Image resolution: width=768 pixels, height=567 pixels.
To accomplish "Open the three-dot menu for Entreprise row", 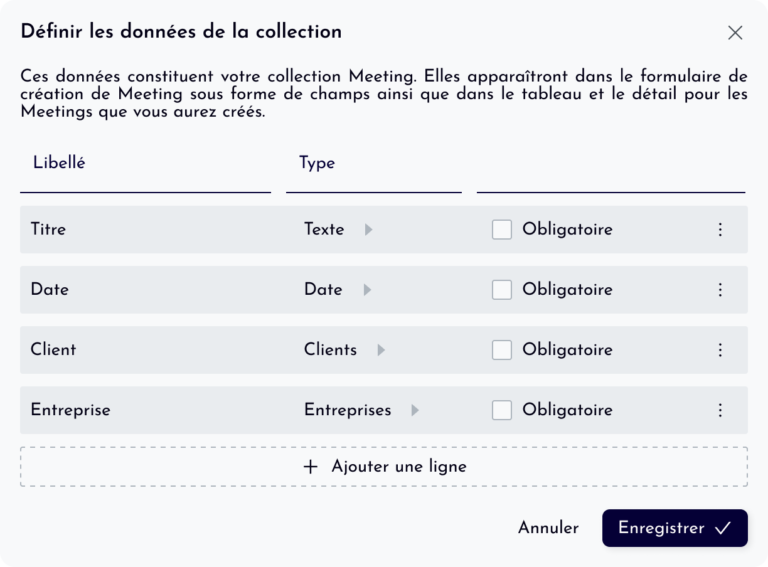I will 720,410.
